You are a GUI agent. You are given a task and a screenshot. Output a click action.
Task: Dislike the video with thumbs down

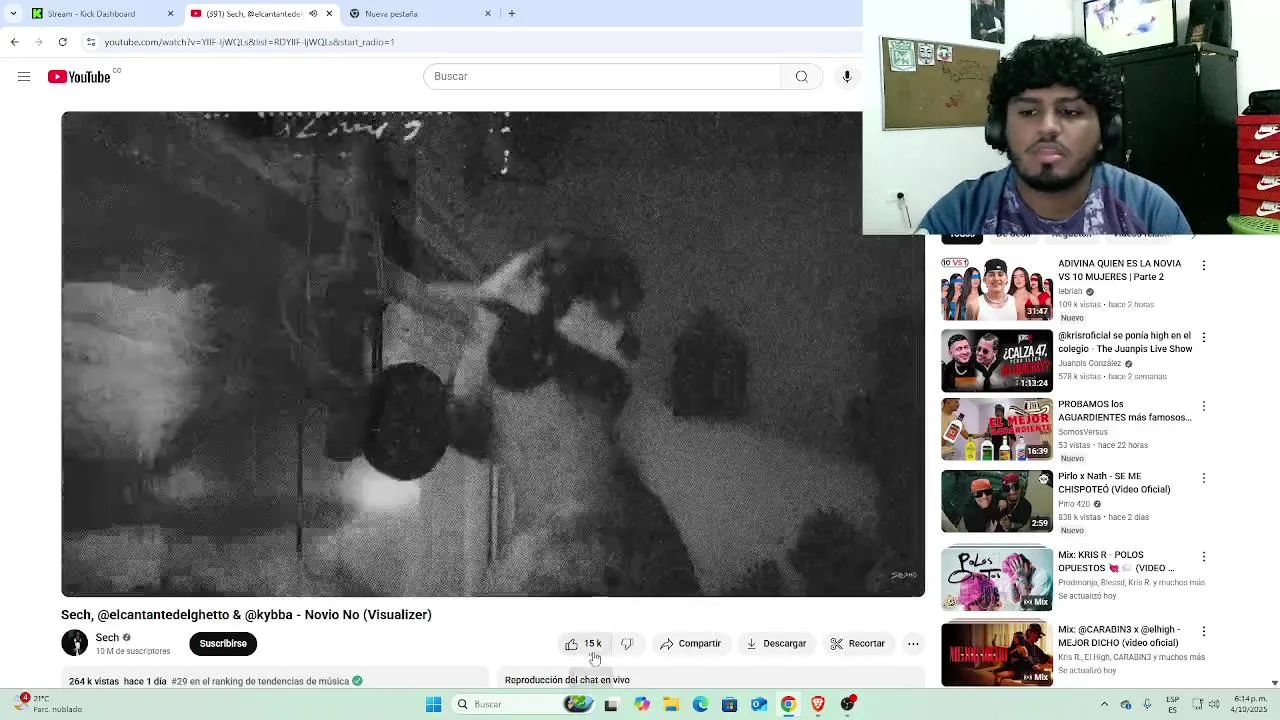coord(627,644)
